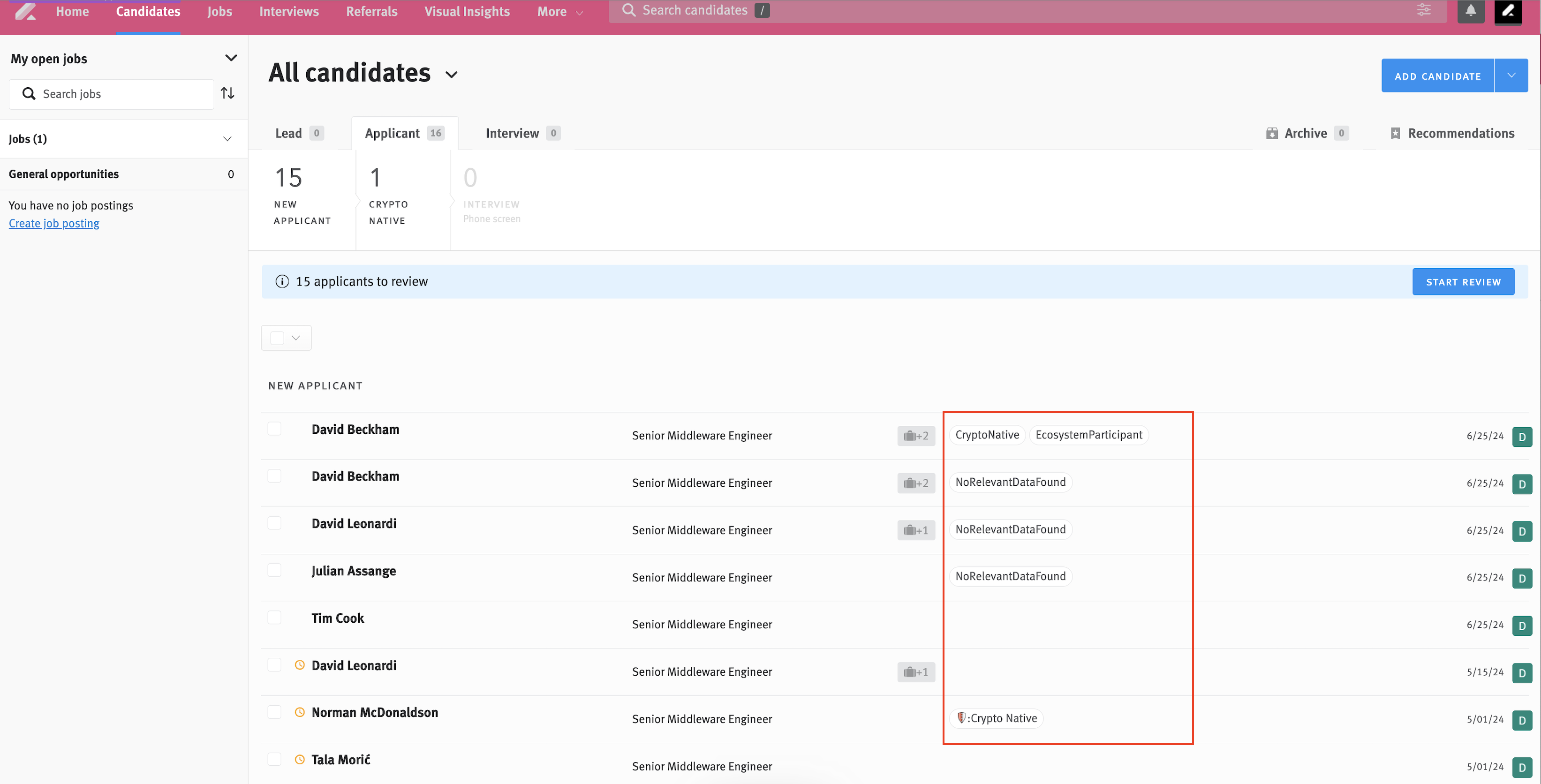
Task: Check Norman McDonaldson row checkbox
Action: 274,712
